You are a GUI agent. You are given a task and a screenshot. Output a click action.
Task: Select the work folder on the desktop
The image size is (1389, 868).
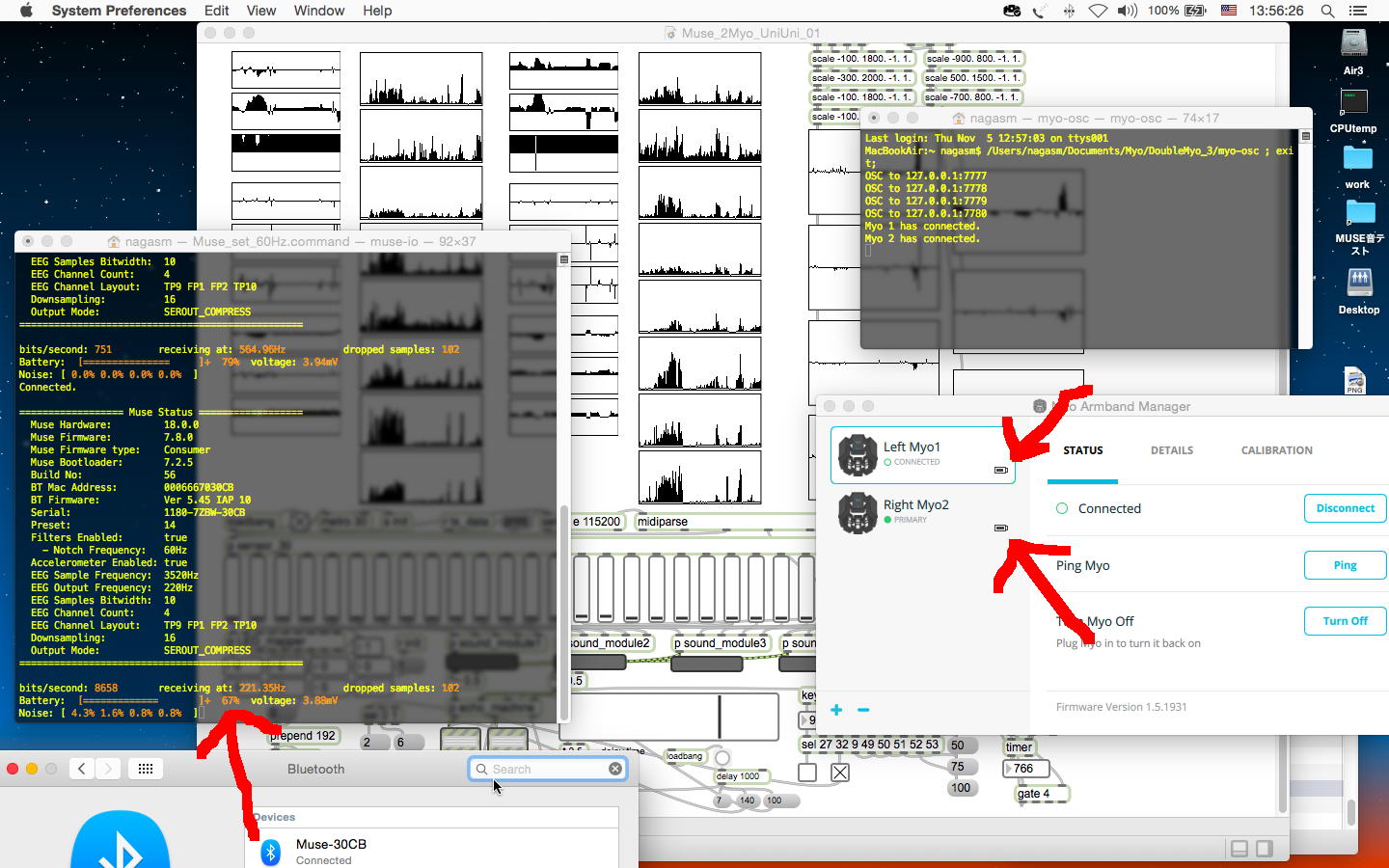[x=1357, y=157]
